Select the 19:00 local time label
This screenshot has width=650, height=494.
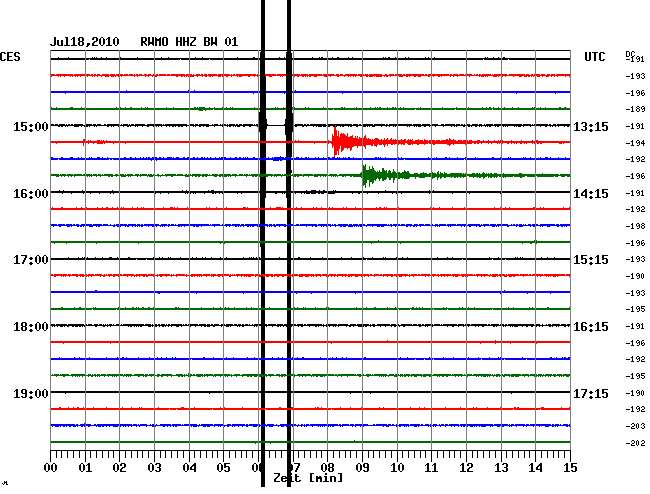[x=31, y=393]
